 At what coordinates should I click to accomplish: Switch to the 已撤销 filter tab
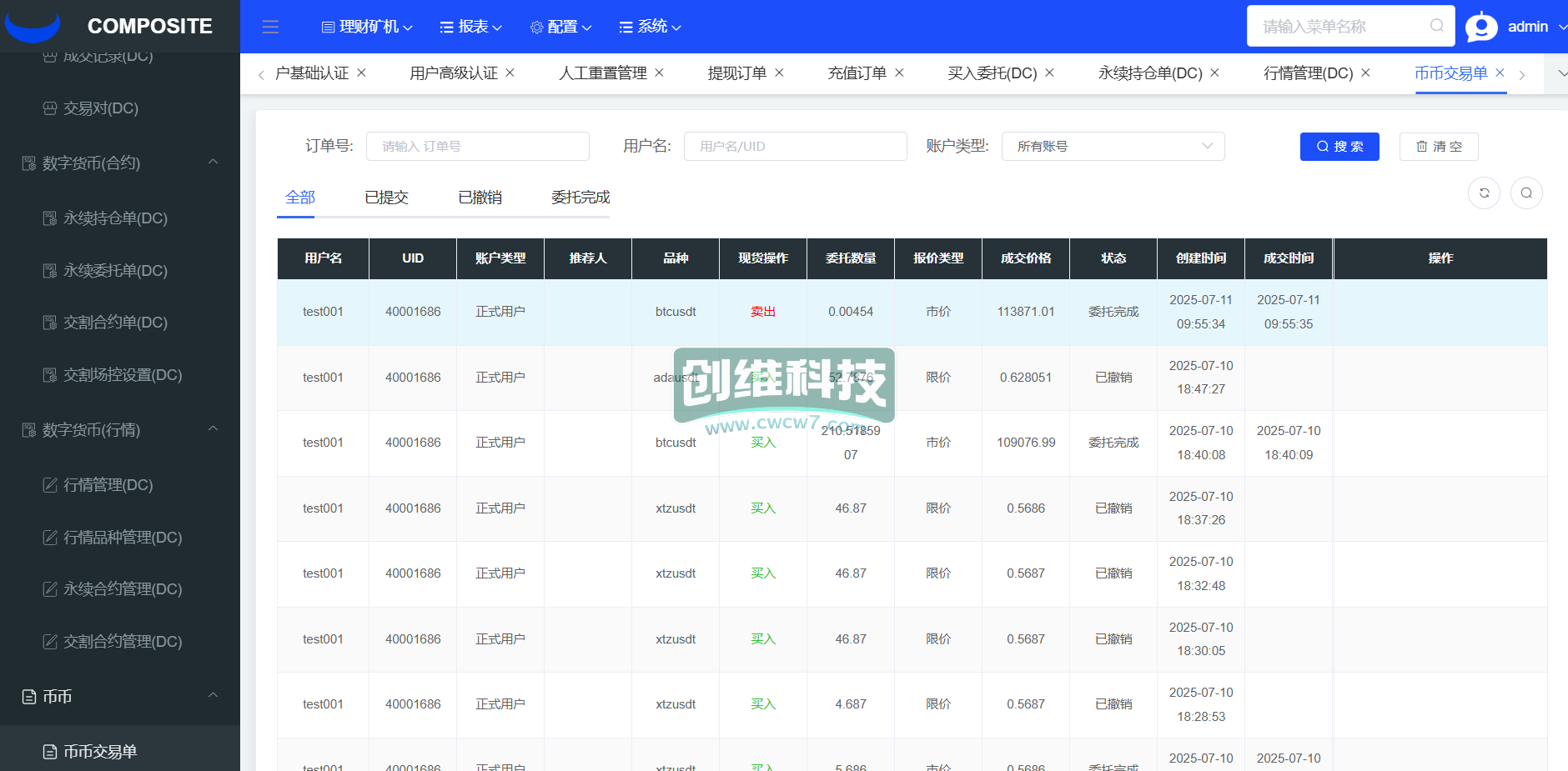pos(480,198)
